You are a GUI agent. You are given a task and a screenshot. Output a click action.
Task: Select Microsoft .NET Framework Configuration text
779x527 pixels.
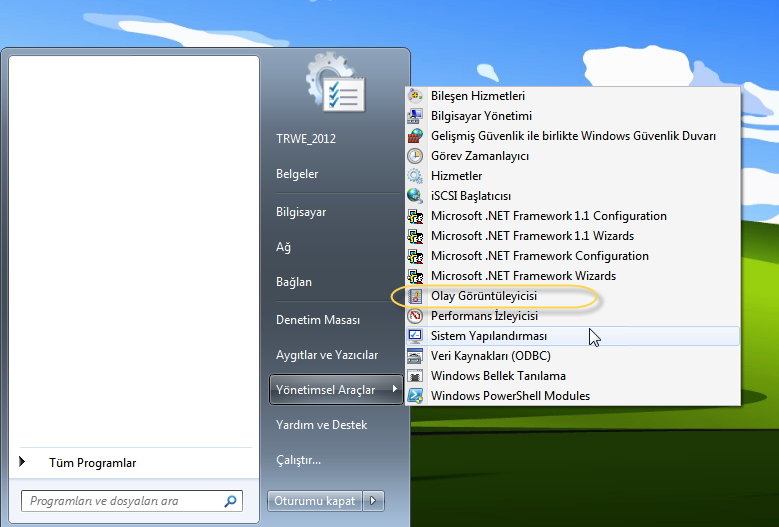[x=540, y=256]
